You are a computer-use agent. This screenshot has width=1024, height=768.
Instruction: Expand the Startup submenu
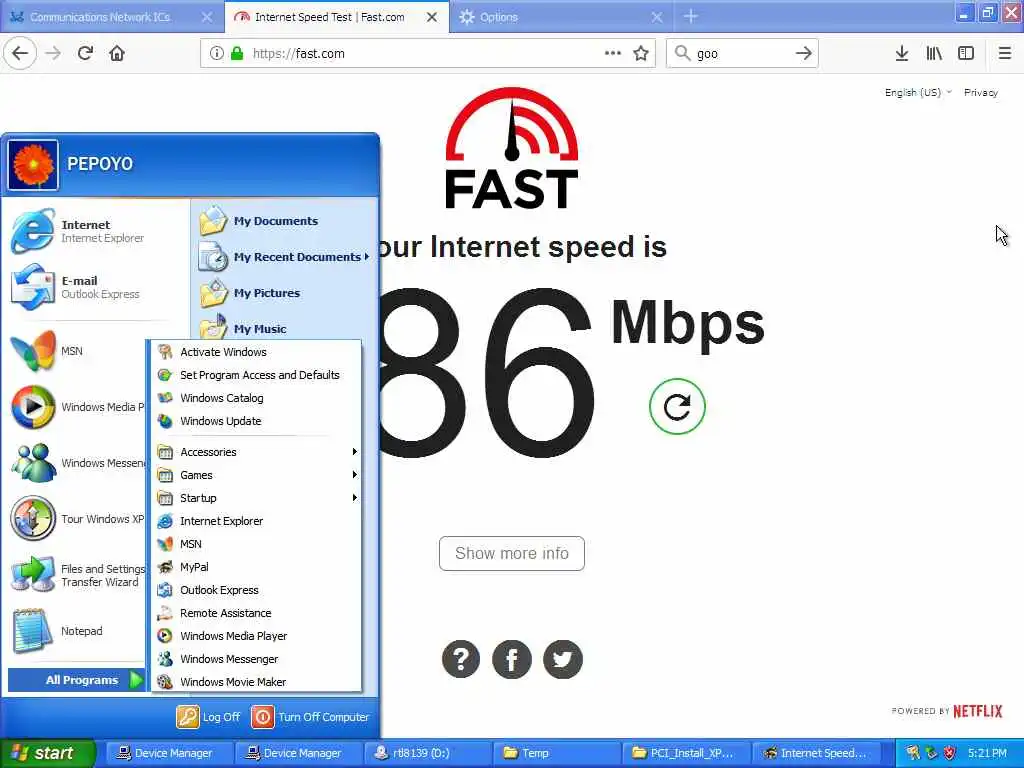(257, 498)
